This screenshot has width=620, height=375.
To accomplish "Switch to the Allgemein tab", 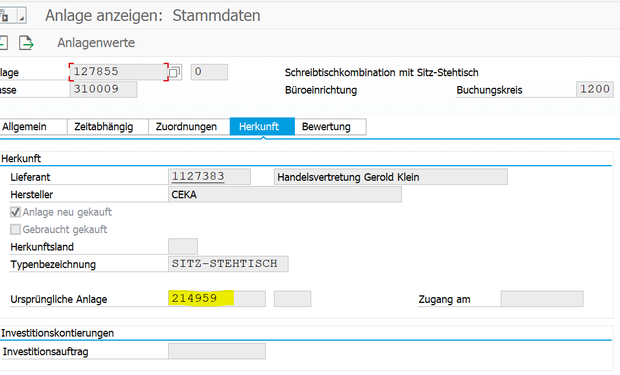I will pos(33,127).
